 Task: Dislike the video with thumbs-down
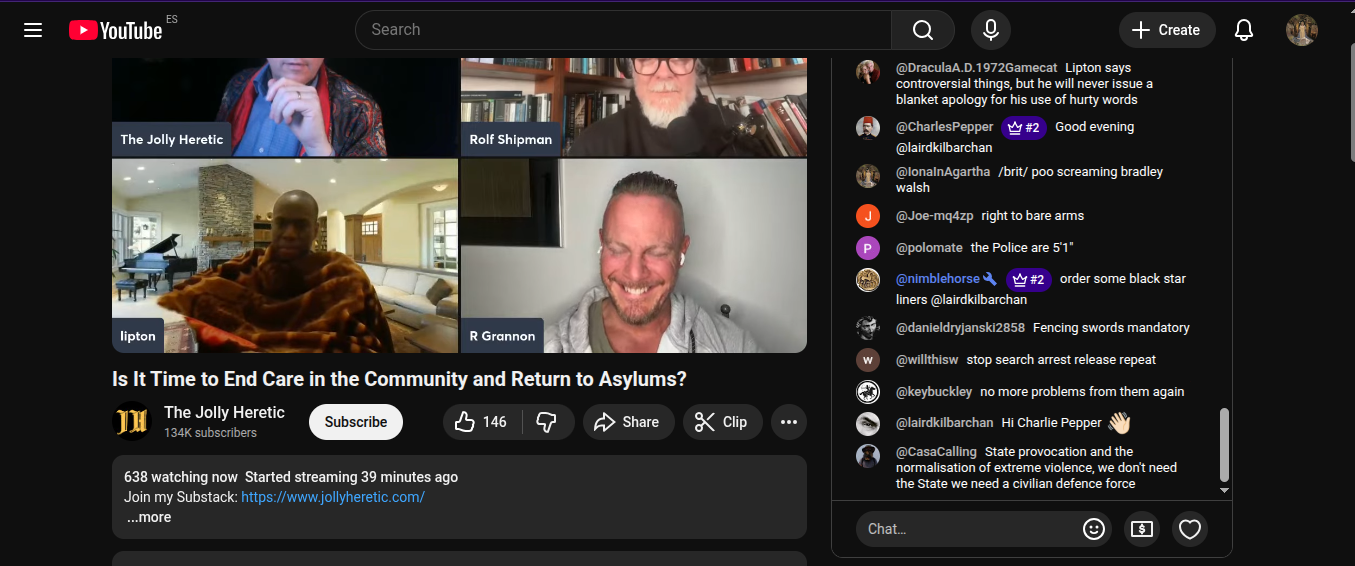tap(547, 422)
